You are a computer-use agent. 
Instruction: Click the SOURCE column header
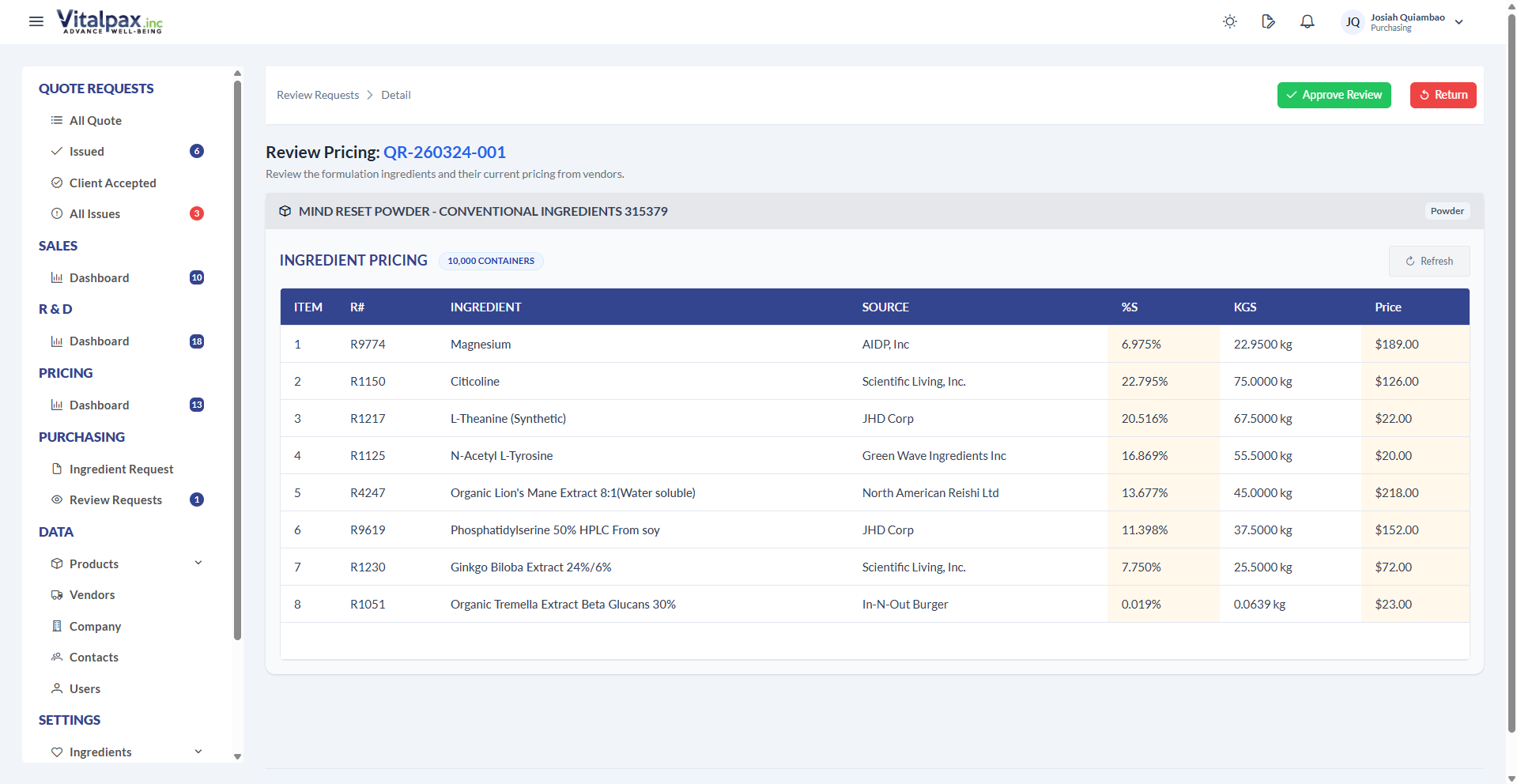pos(885,307)
